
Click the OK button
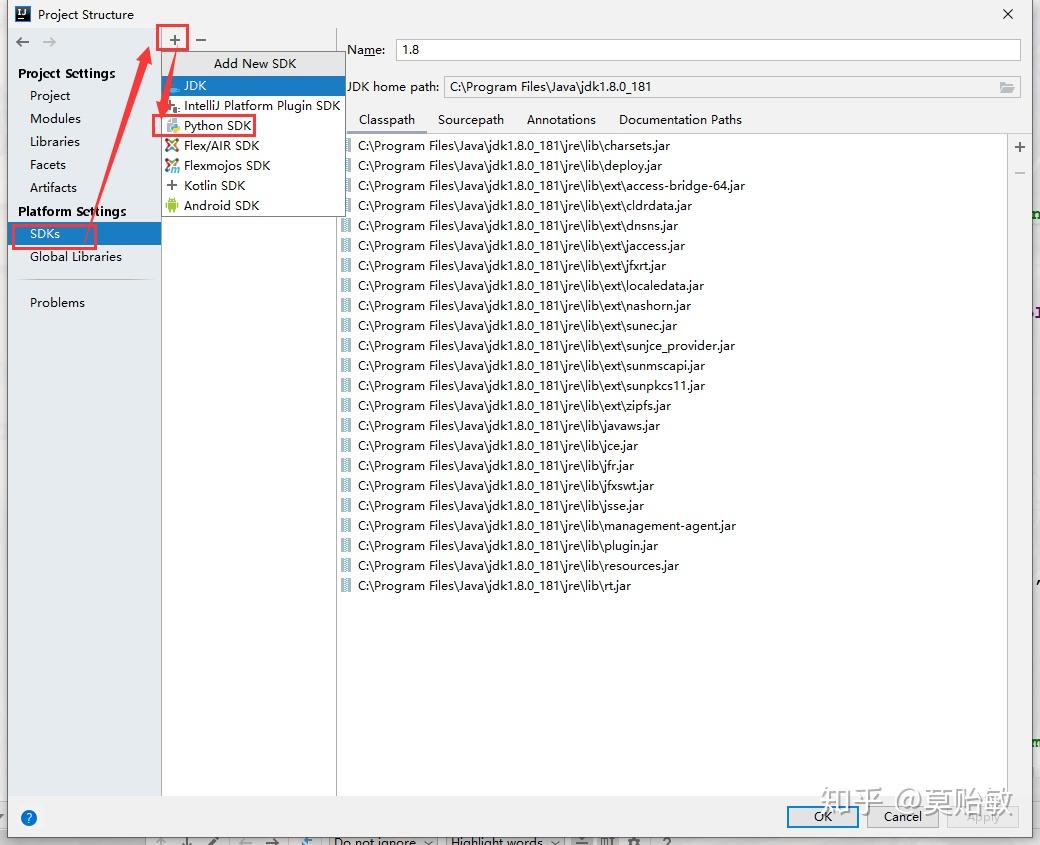tap(822, 817)
